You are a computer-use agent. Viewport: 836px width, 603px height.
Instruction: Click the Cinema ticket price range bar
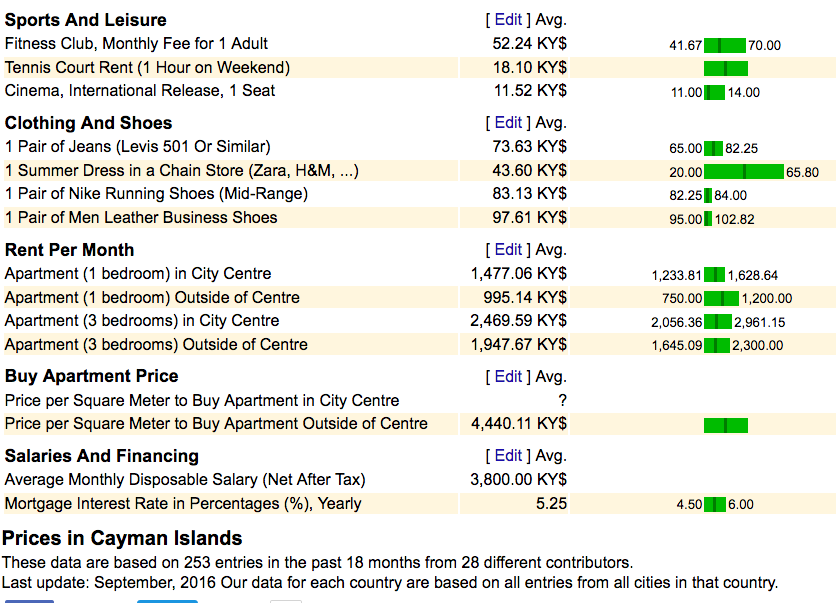714,92
